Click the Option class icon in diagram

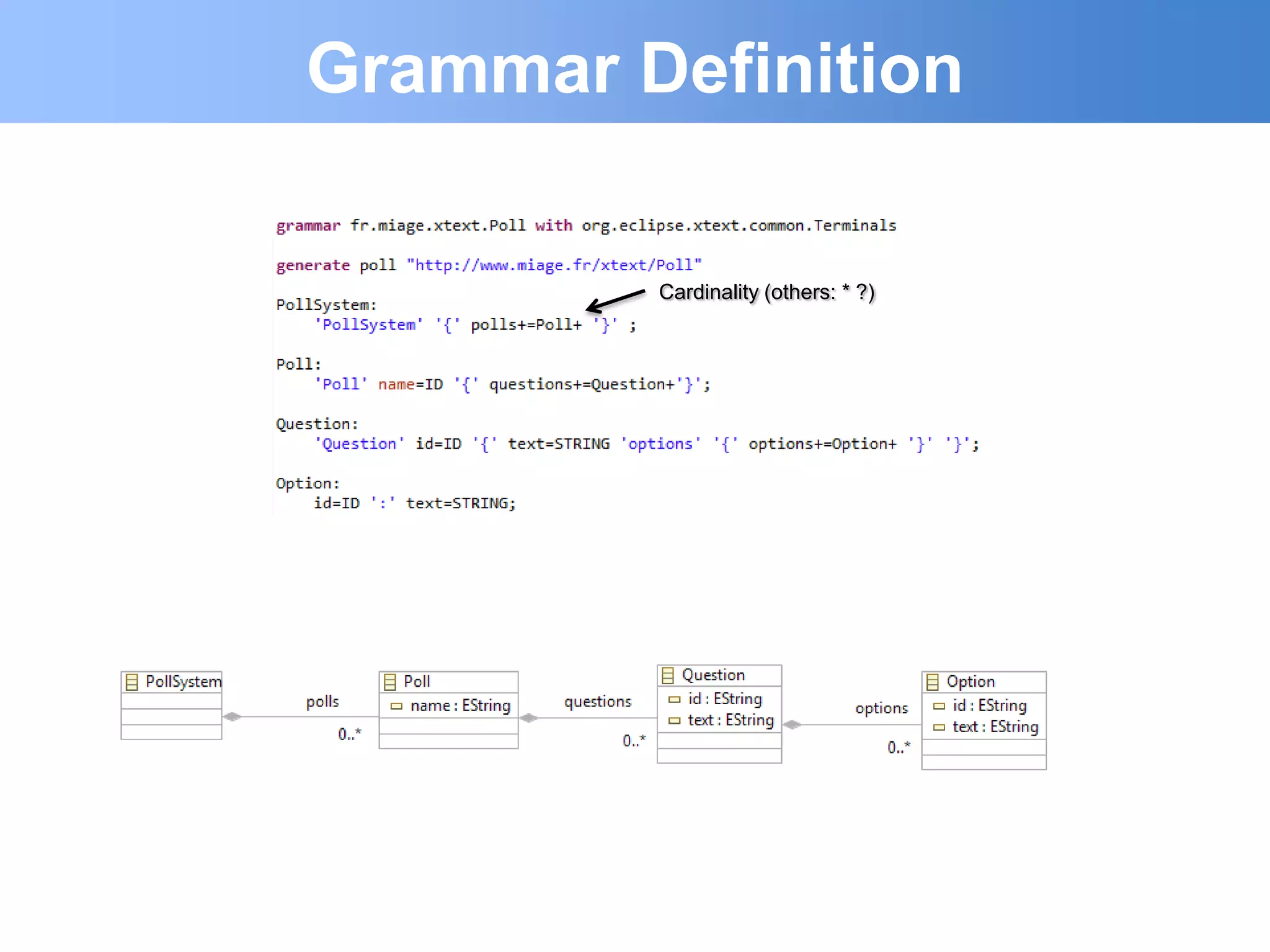click(x=932, y=682)
